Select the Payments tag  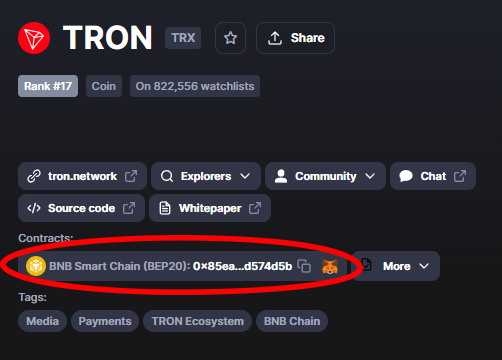tap(105, 321)
